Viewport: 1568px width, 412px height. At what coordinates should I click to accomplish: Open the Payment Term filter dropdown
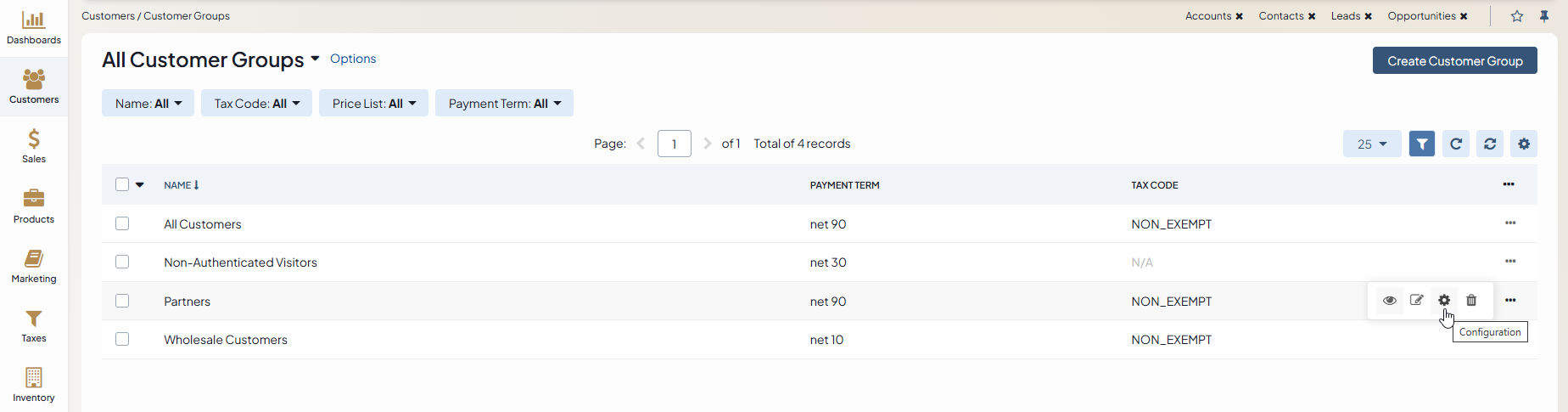click(504, 104)
